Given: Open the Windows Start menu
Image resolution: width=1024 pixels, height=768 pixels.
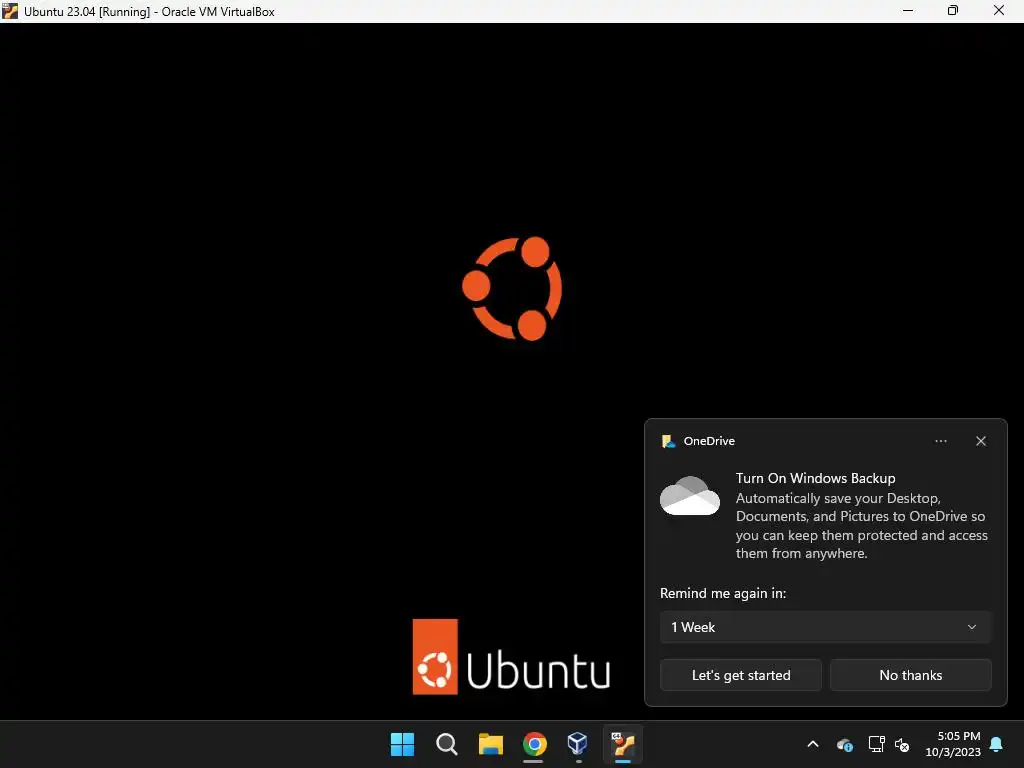Looking at the screenshot, I should click(402, 744).
